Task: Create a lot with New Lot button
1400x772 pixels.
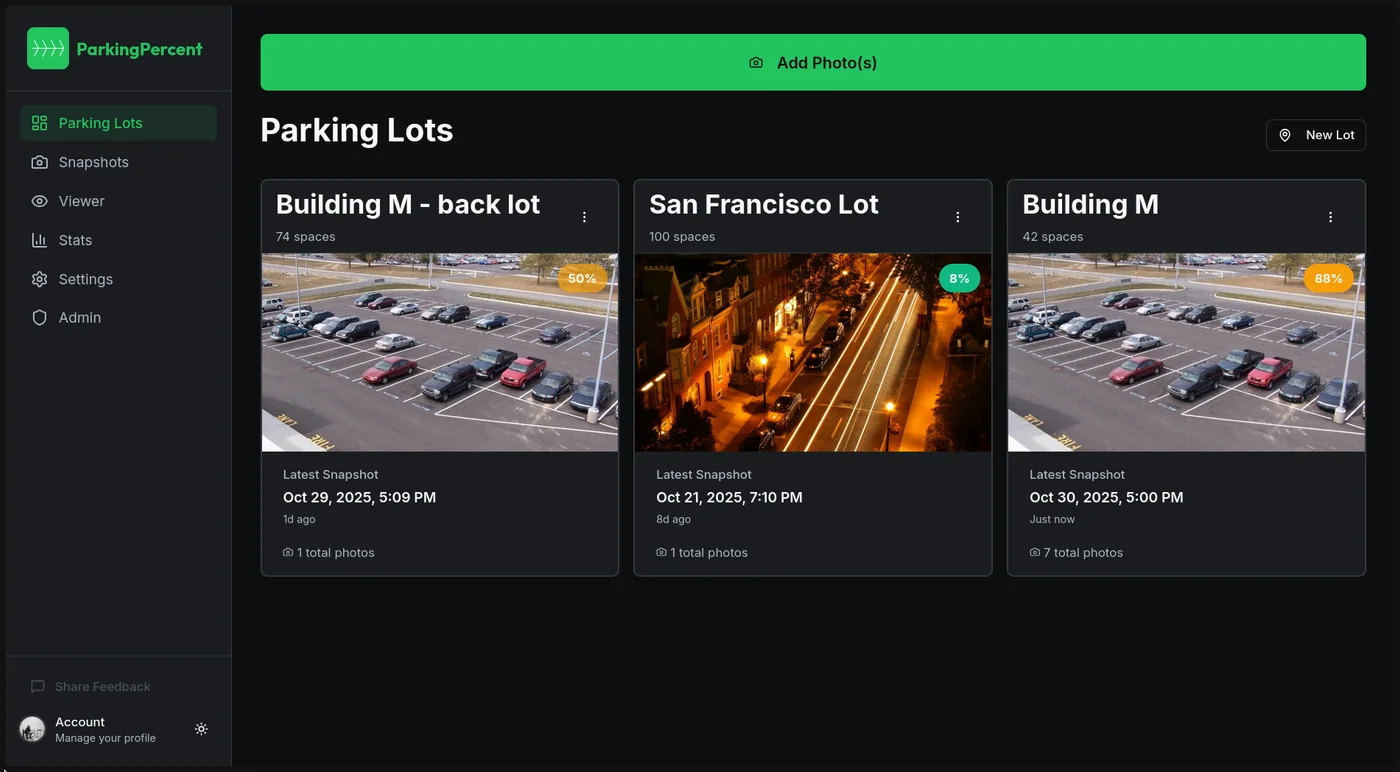Action: click(x=1316, y=135)
